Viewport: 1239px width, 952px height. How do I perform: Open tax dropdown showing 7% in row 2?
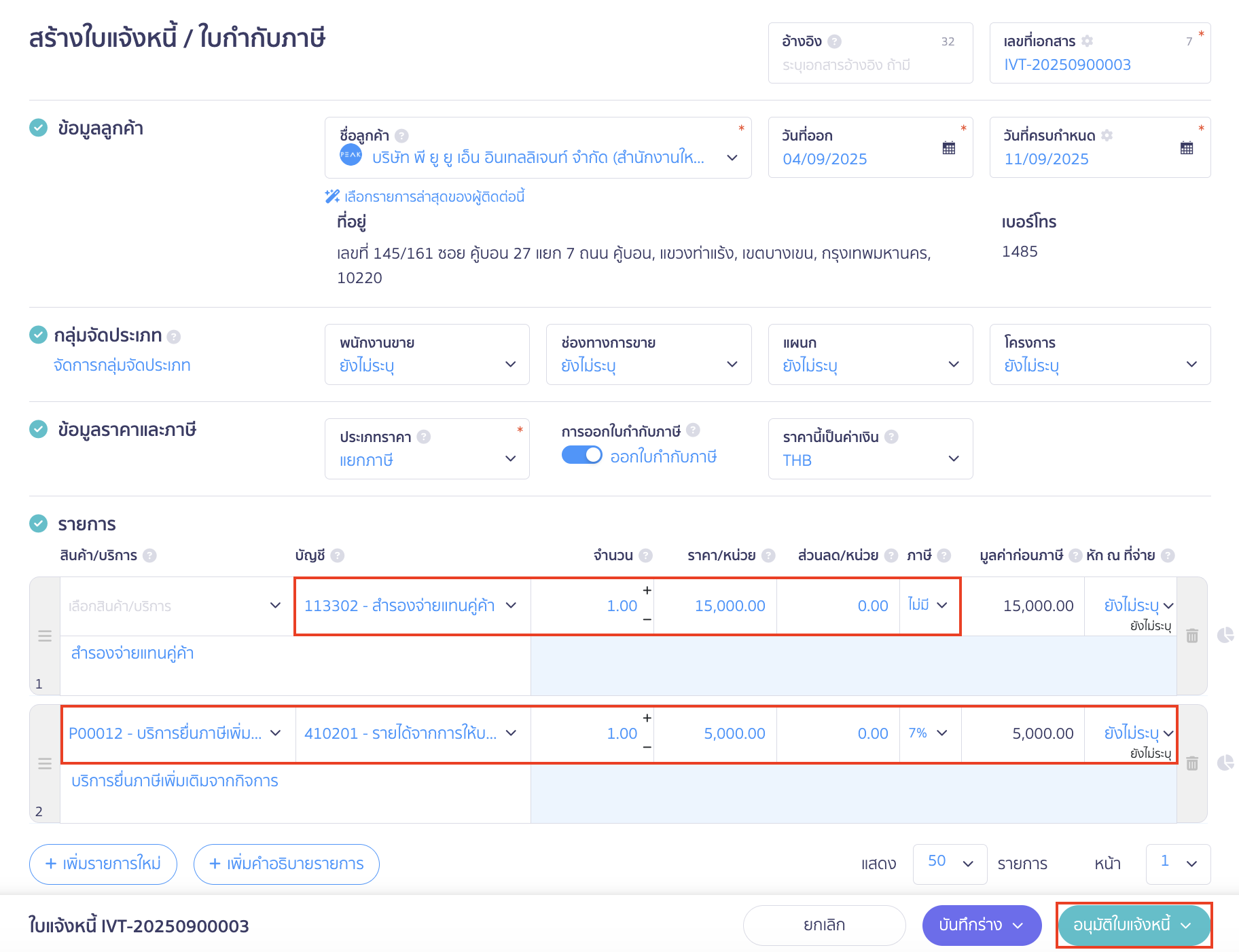(x=929, y=733)
